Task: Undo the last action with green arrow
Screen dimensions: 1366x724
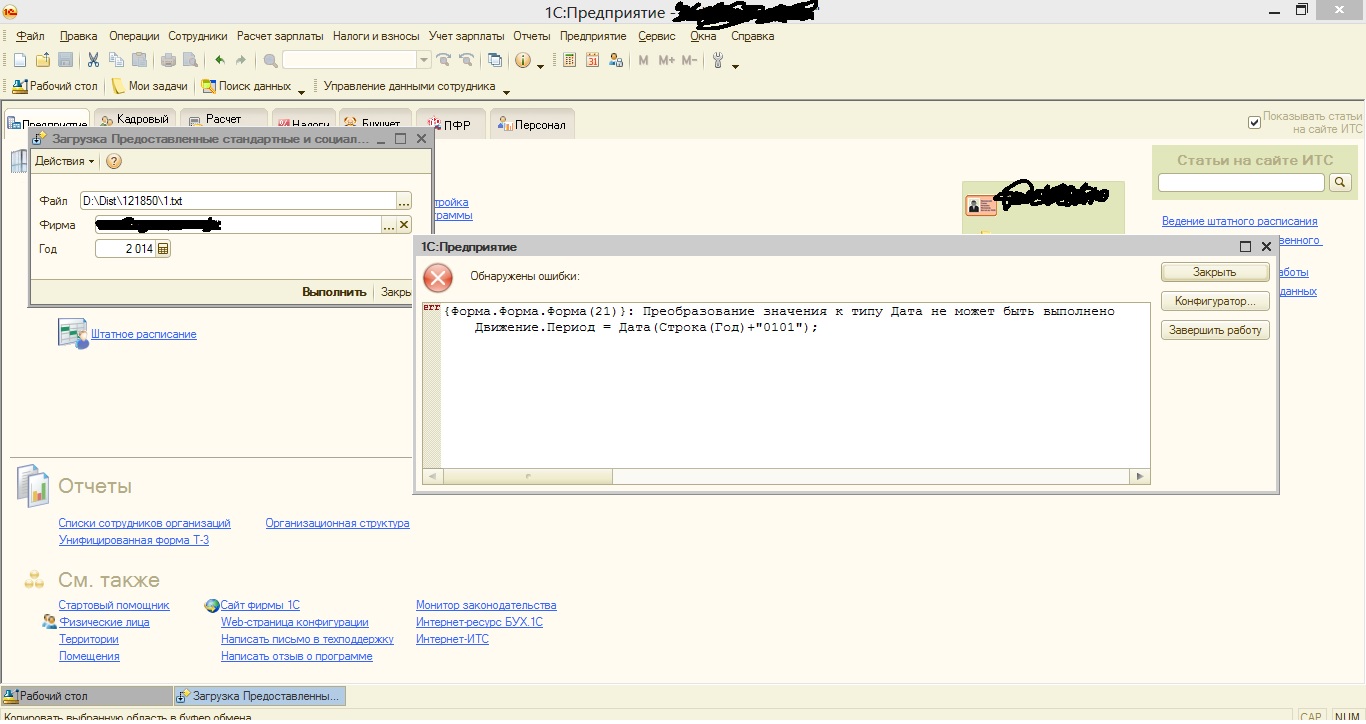Action: [219, 61]
